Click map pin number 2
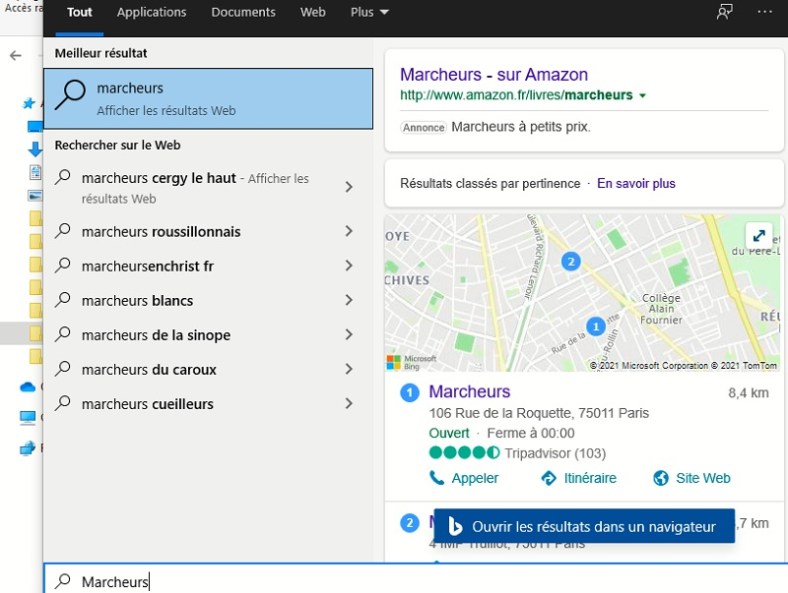The width and height of the screenshot is (788, 593). pos(571,262)
